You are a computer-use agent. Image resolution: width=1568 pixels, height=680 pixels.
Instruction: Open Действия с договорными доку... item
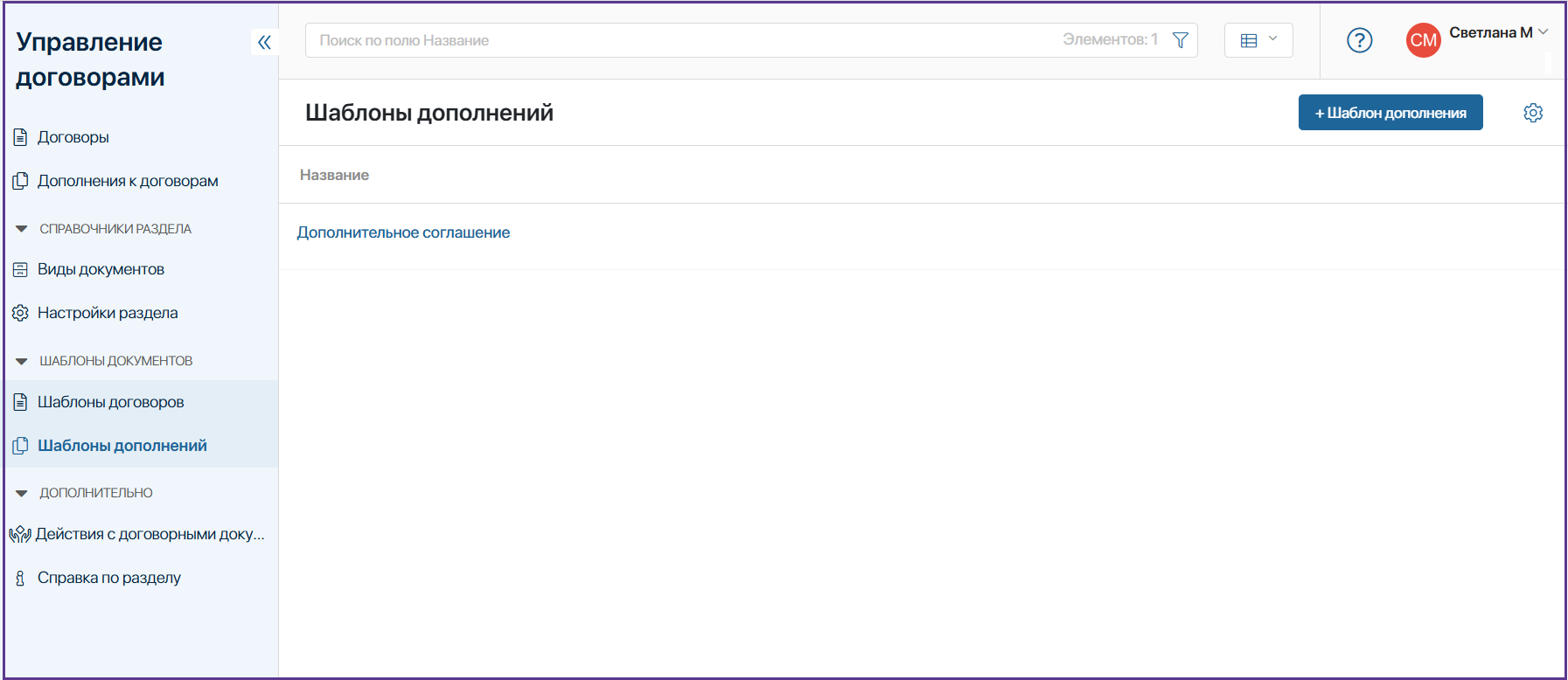coord(150,534)
